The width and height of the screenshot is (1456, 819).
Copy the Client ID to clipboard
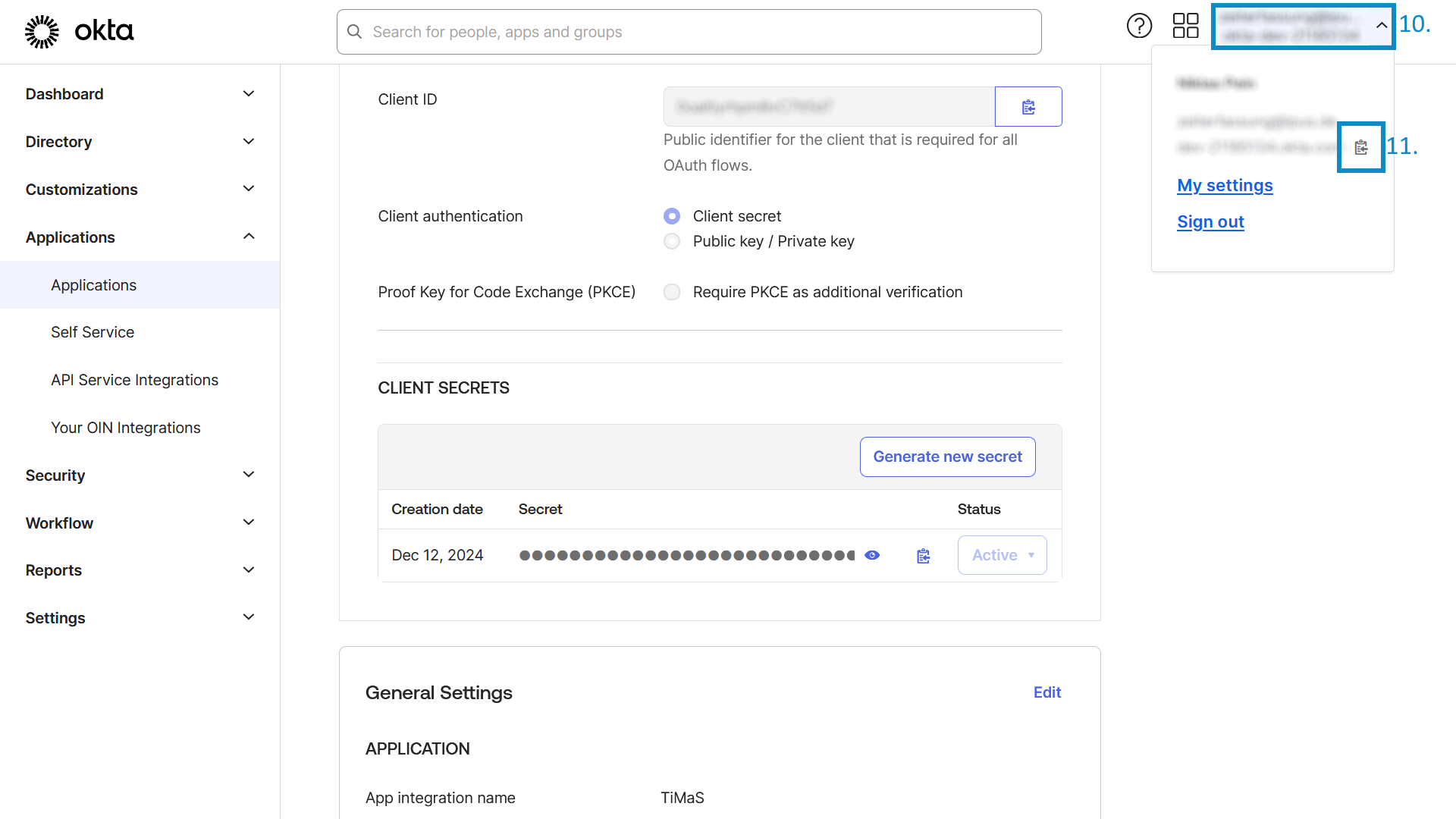1028,107
